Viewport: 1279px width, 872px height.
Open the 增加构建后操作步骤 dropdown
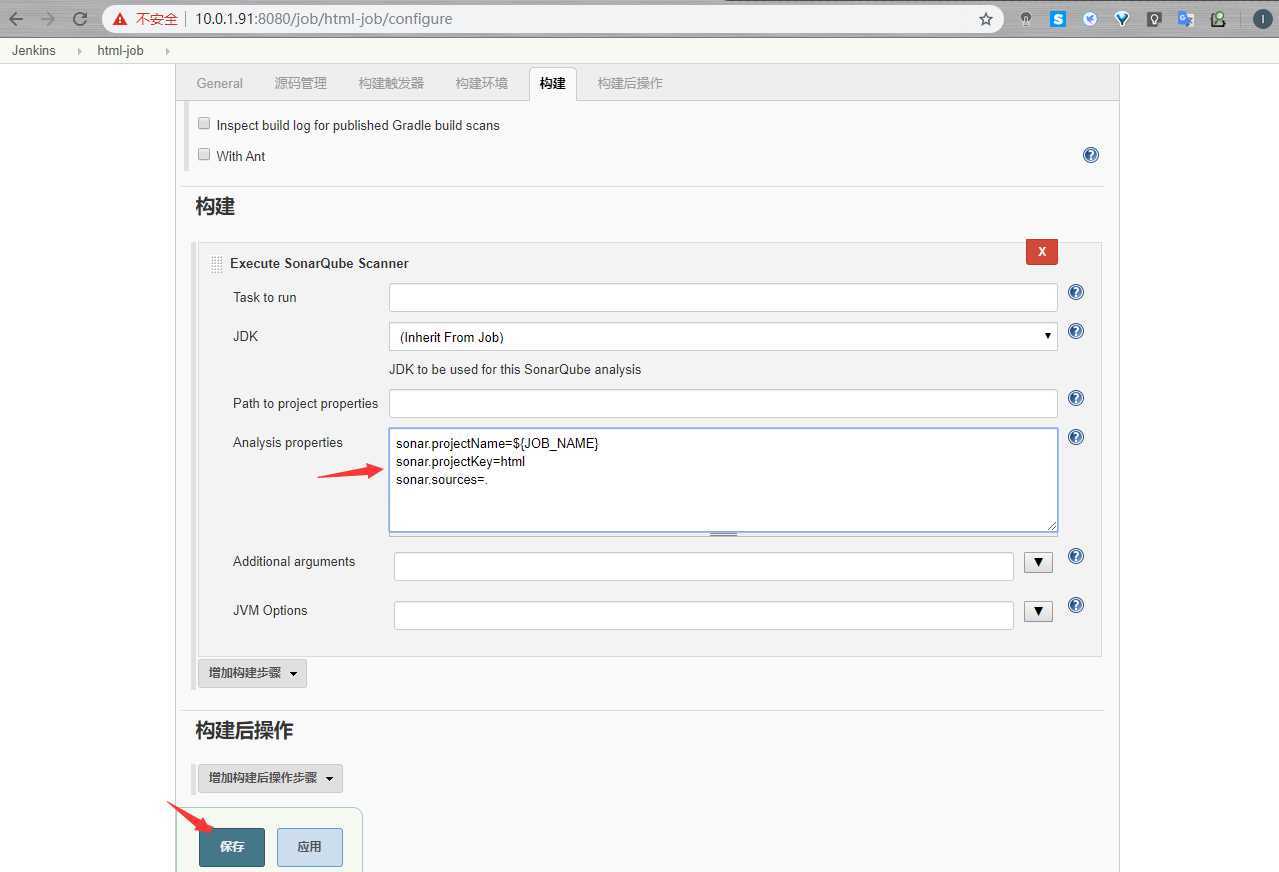pyautogui.click(x=270, y=778)
